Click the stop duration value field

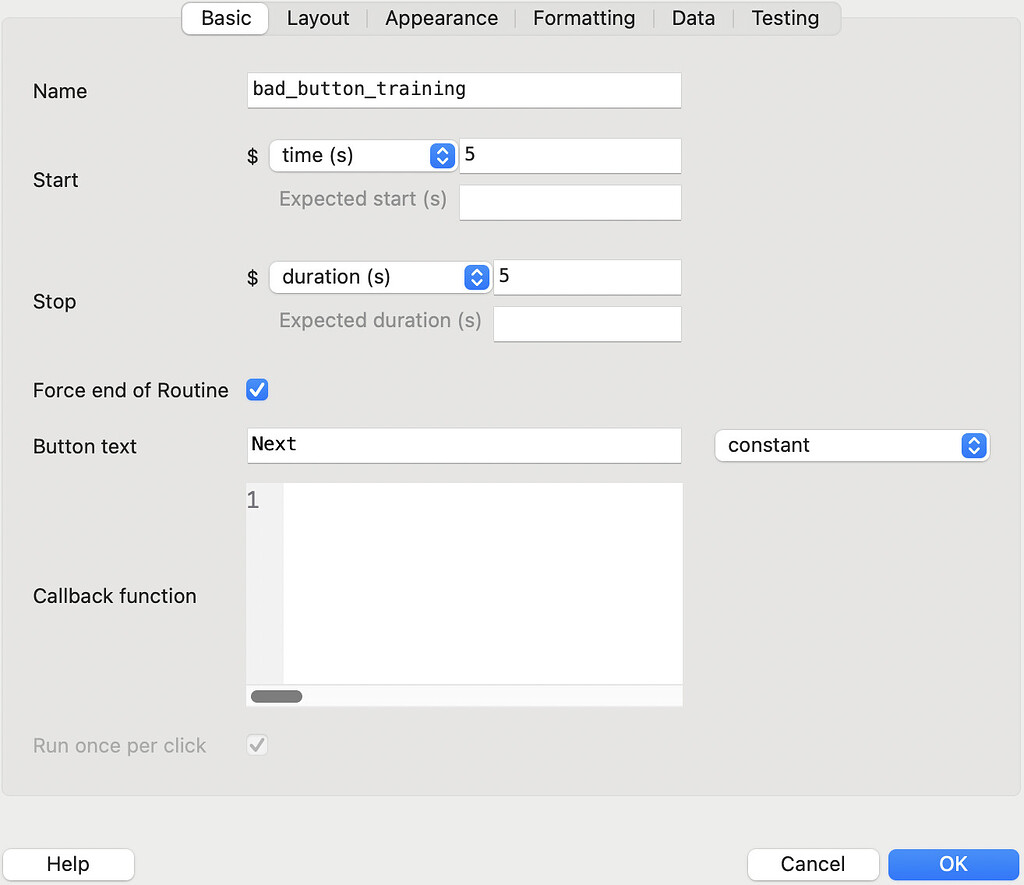pyautogui.click(x=587, y=277)
